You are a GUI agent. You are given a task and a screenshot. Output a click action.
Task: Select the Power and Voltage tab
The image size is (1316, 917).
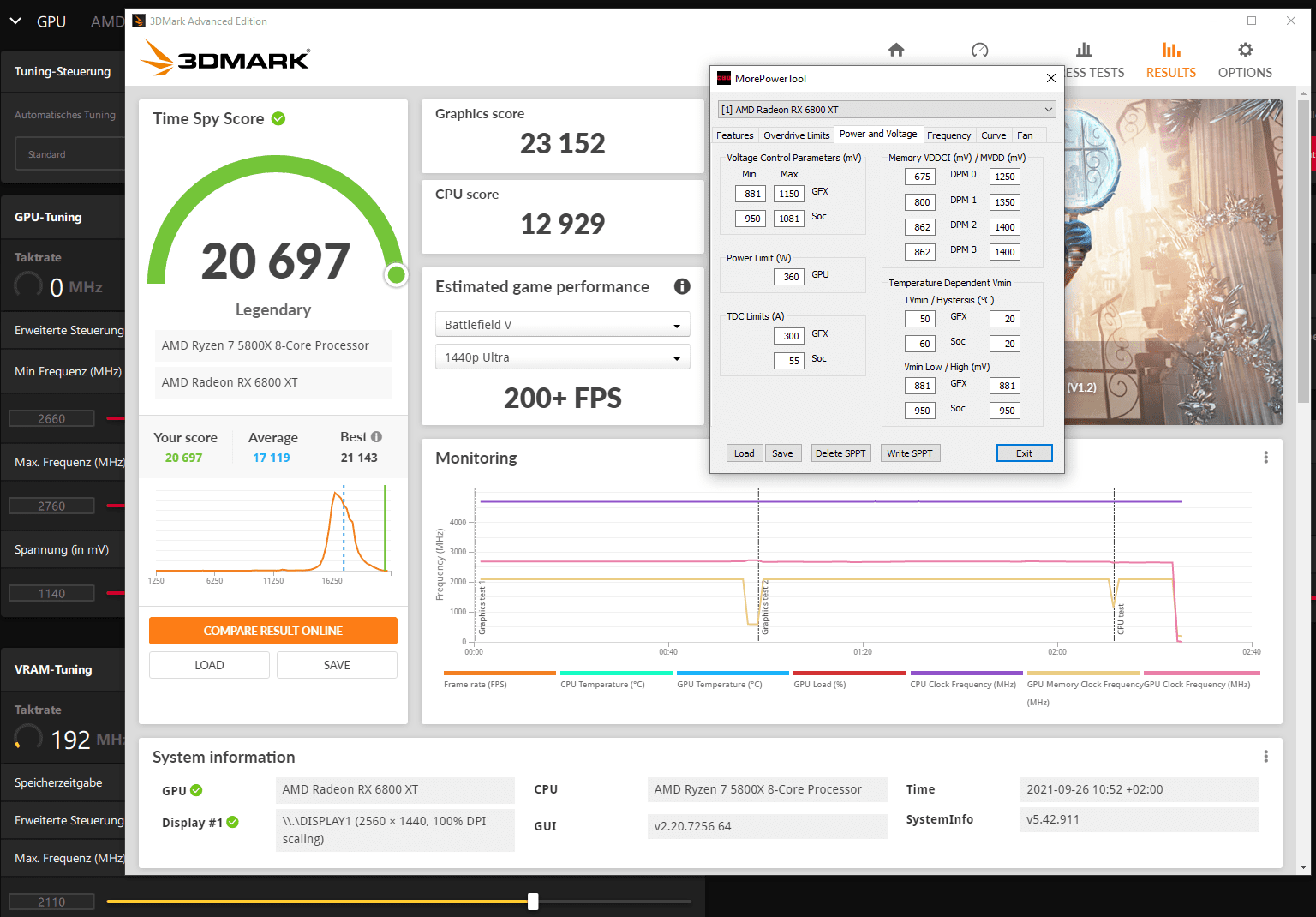click(x=878, y=134)
